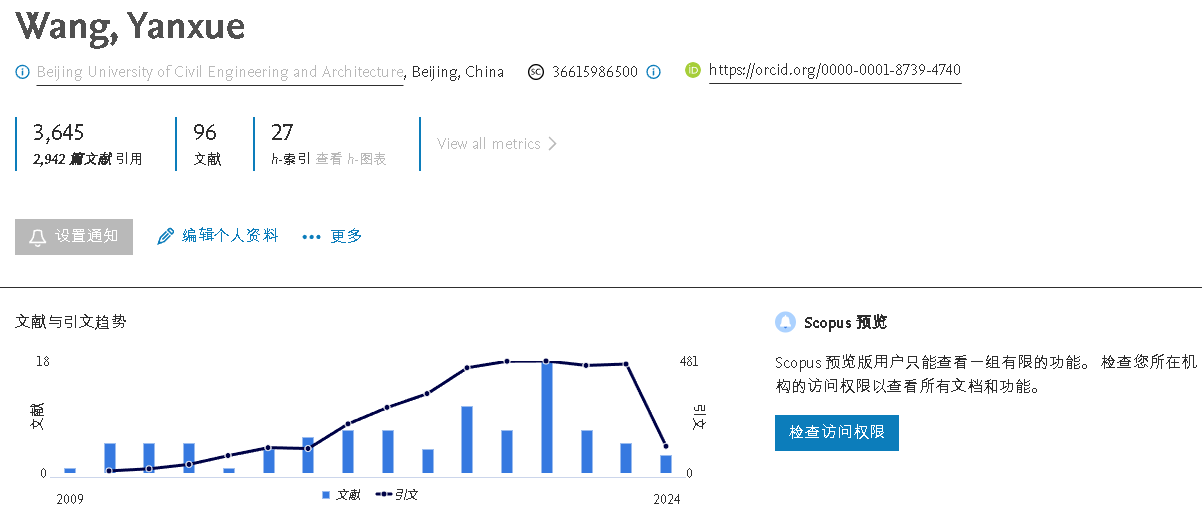Select 编辑个人资料 link
The width and height of the screenshot is (1202, 522).
point(229,236)
